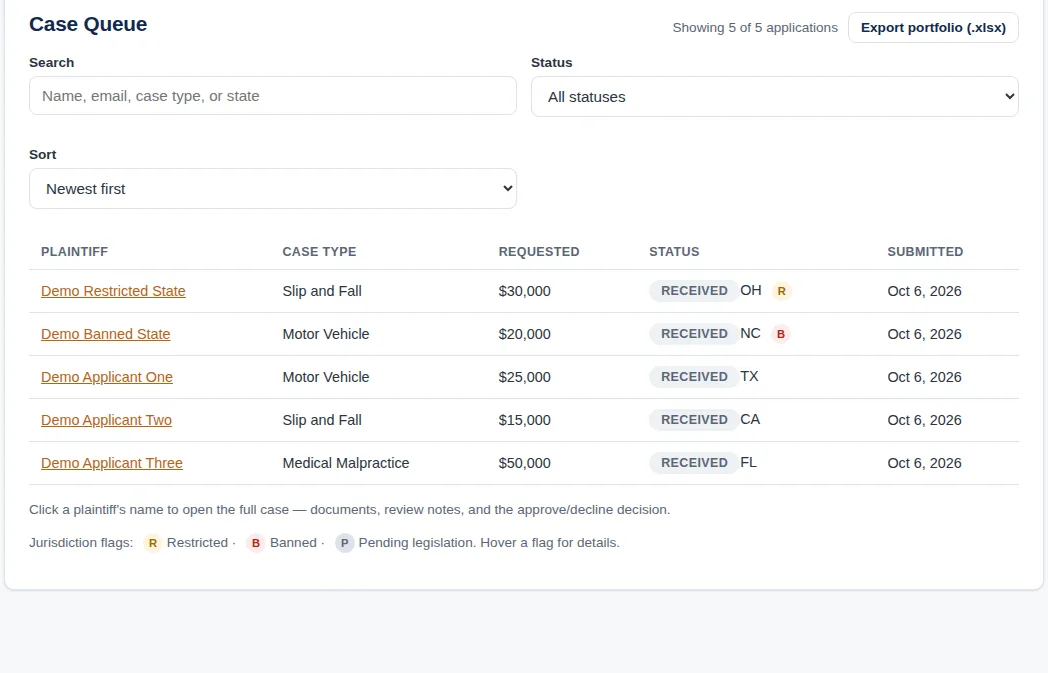Click the R flag badge next to OH
This screenshot has width=1048, height=673.
click(x=781, y=291)
